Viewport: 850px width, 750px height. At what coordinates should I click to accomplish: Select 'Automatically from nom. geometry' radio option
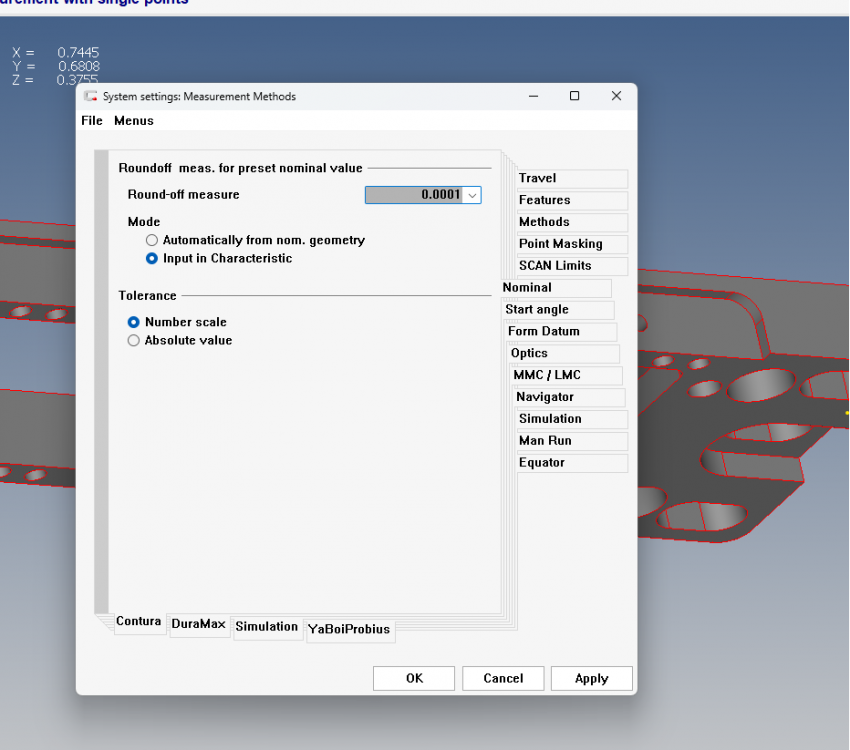[152, 240]
